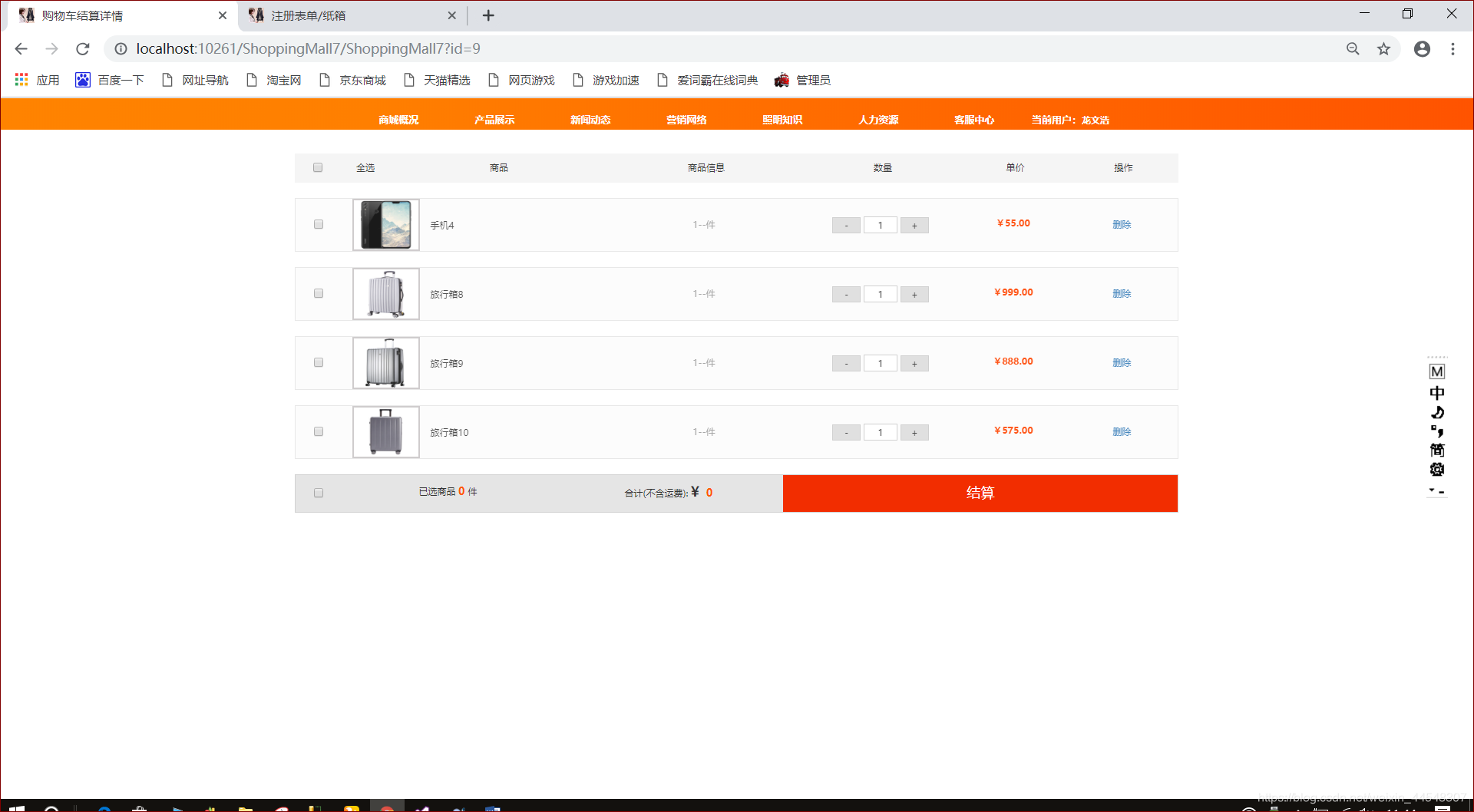Collapse the input method toolbar arrow
The width and height of the screenshot is (1474, 812).
click(1433, 489)
